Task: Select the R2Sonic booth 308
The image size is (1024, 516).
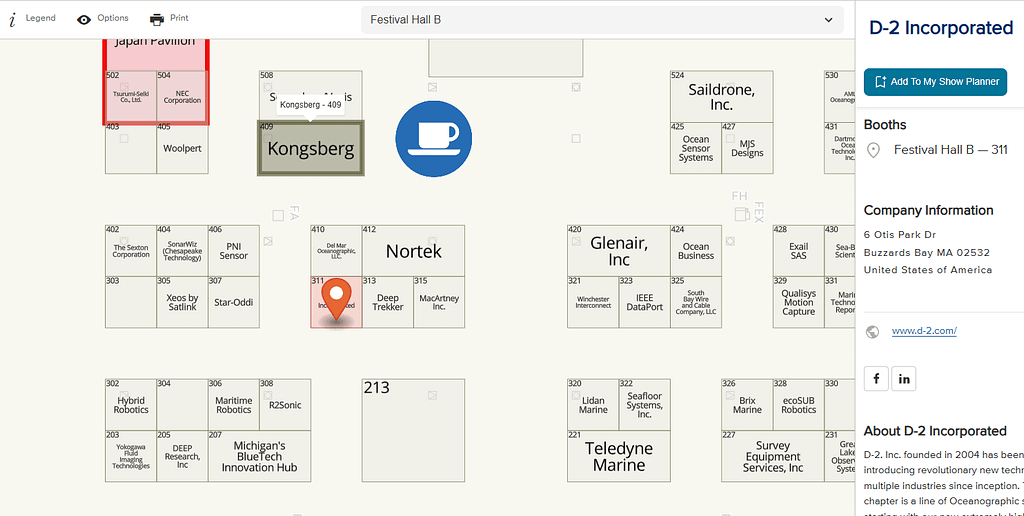Action: [285, 405]
